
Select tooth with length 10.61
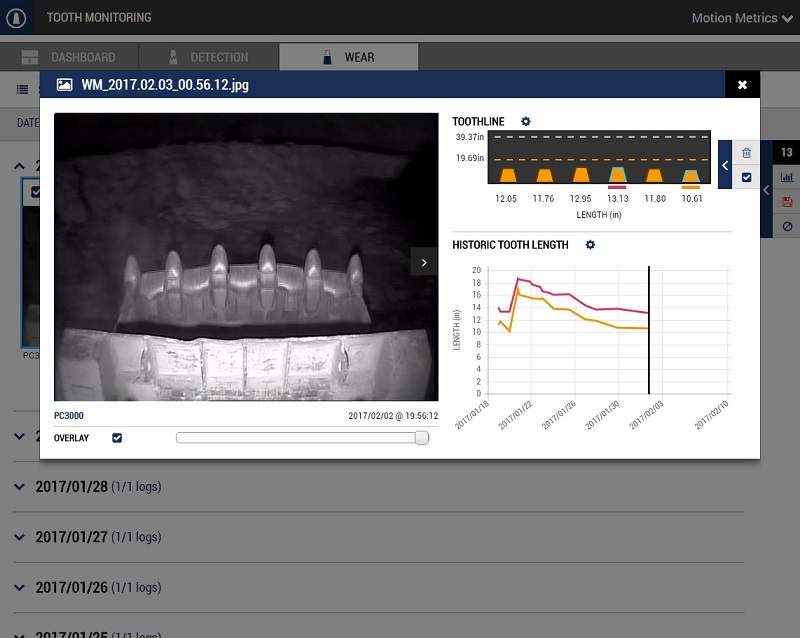pyautogui.click(x=691, y=176)
